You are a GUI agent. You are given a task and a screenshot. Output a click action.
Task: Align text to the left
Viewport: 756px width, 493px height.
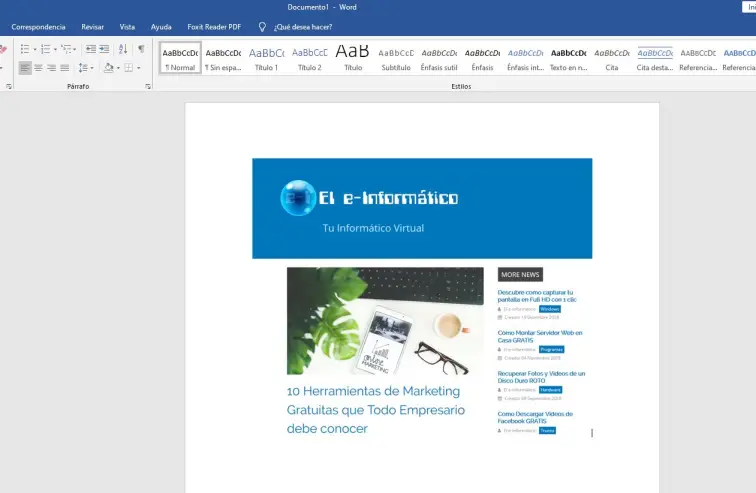coord(25,68)
